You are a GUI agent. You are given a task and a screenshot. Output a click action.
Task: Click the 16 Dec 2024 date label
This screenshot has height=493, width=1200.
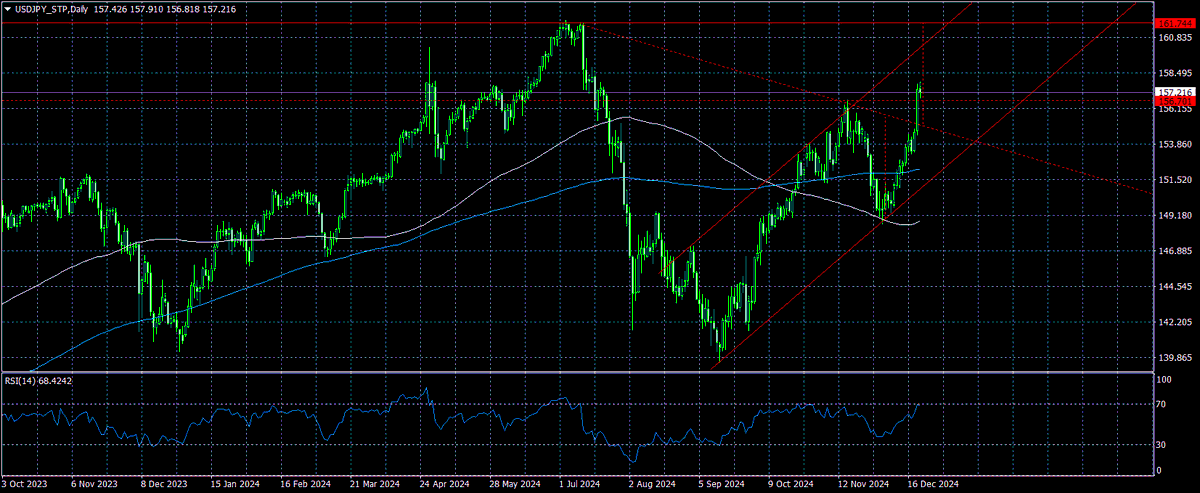934,484
